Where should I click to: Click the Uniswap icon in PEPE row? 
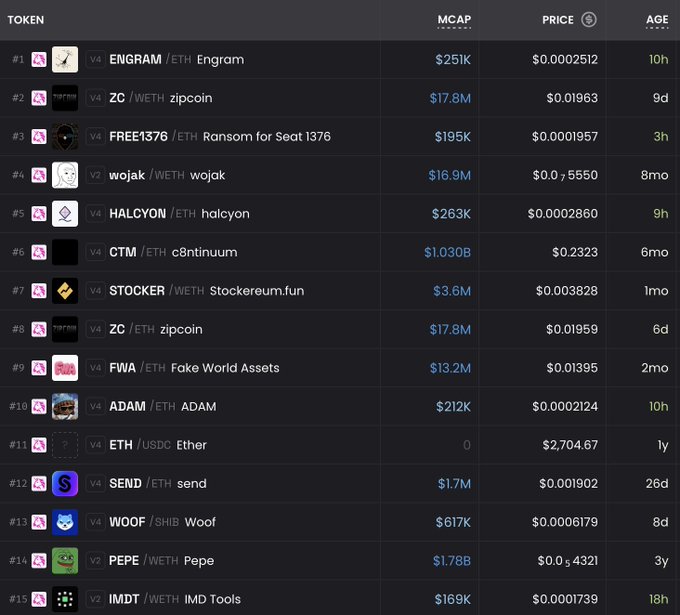(39, 561)
